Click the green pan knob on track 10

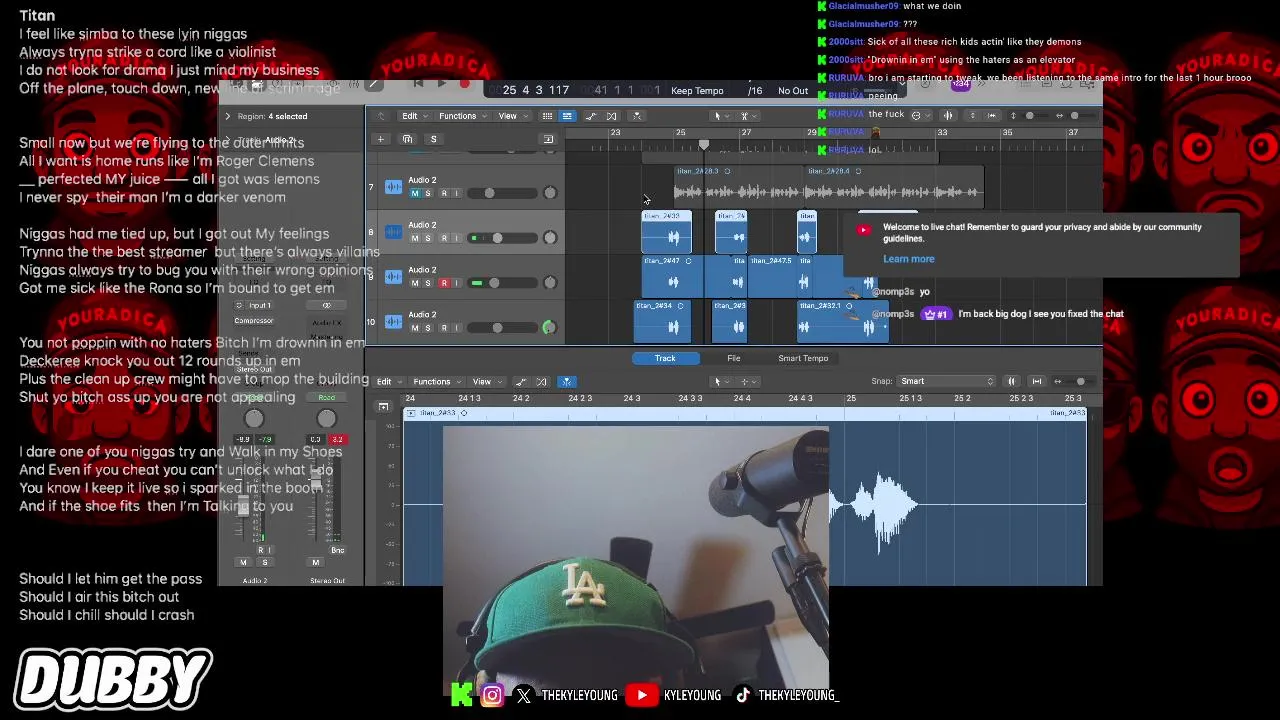(x=549, y=328)
